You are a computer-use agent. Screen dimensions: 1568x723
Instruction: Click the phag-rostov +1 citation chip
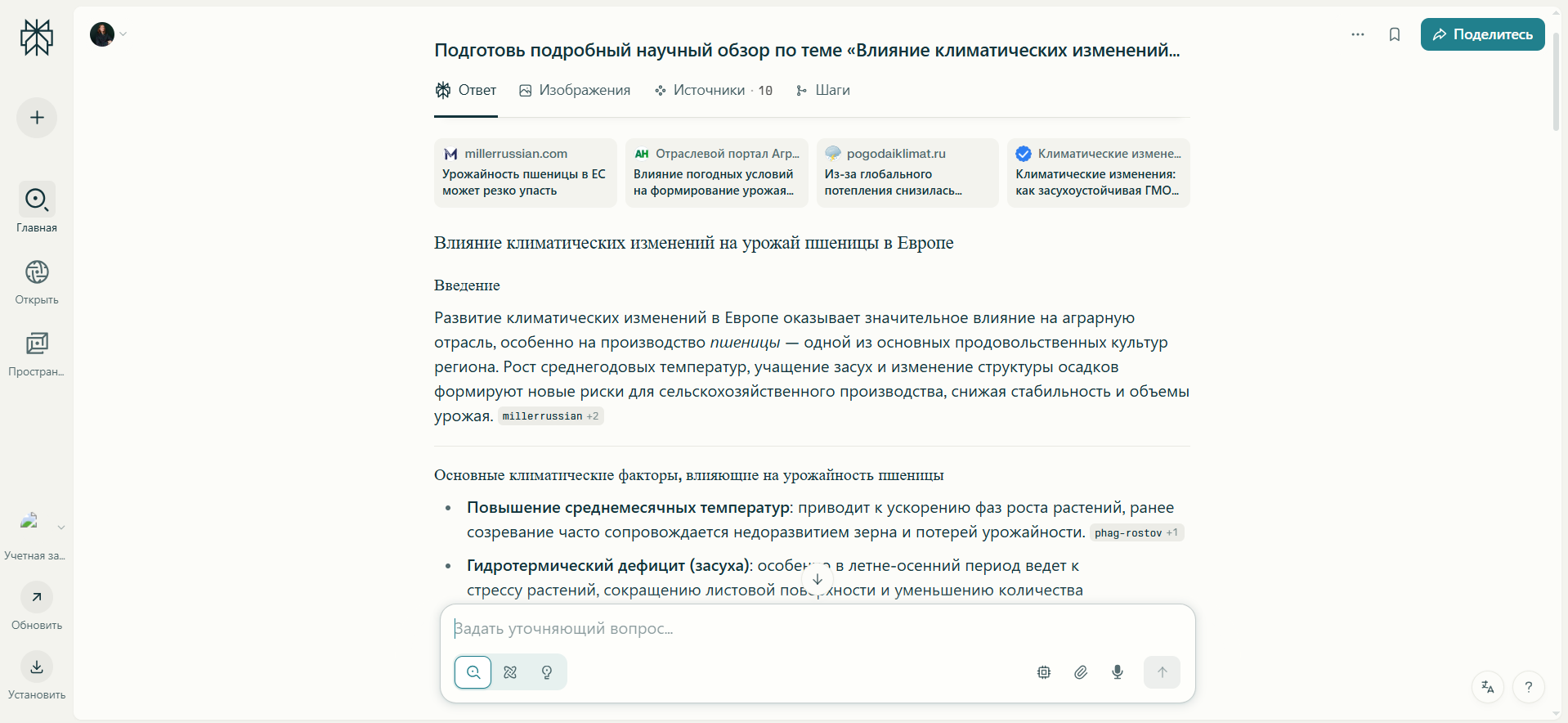pos(1136,532)
